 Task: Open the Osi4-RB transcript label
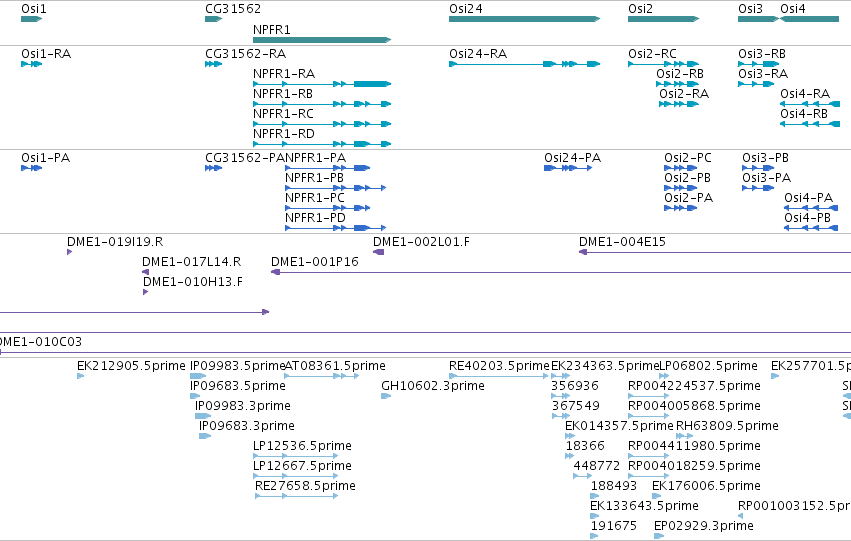(804, 114)
